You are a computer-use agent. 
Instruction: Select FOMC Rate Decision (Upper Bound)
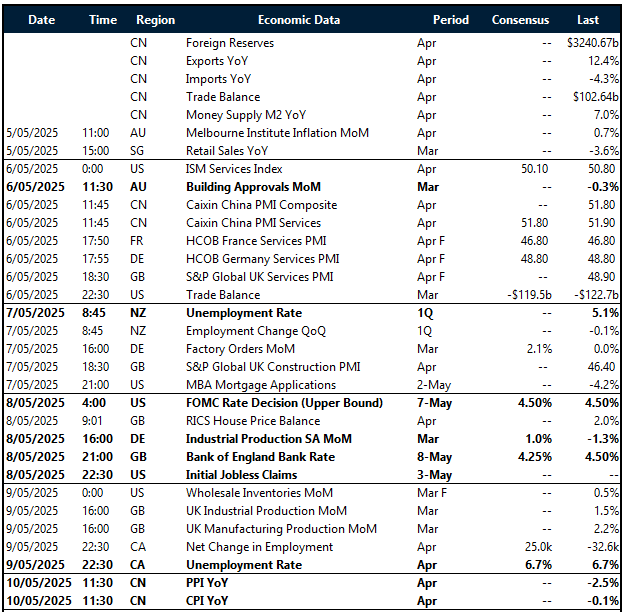tap(284, 403)
